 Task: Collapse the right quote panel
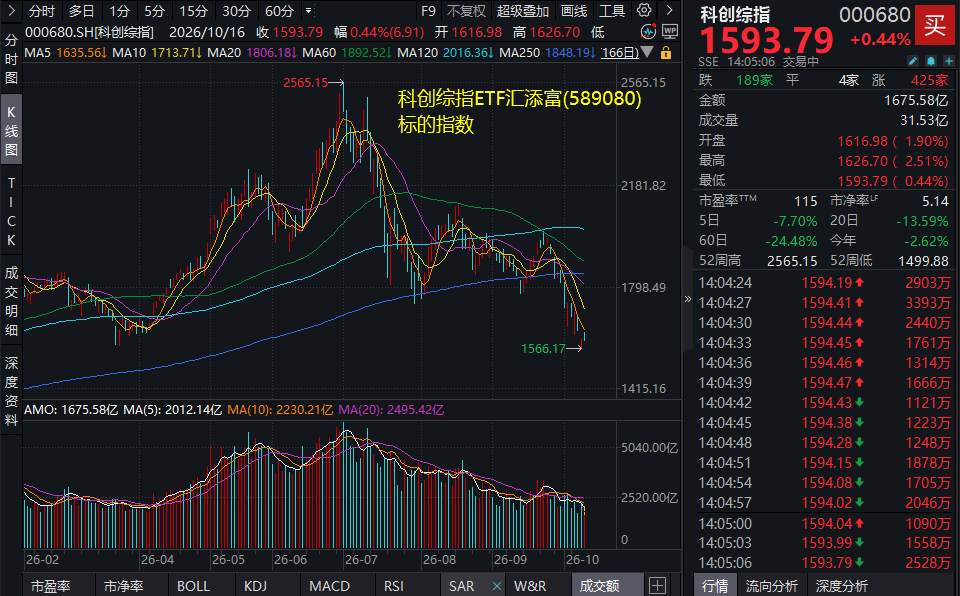[x=688, y=299]
